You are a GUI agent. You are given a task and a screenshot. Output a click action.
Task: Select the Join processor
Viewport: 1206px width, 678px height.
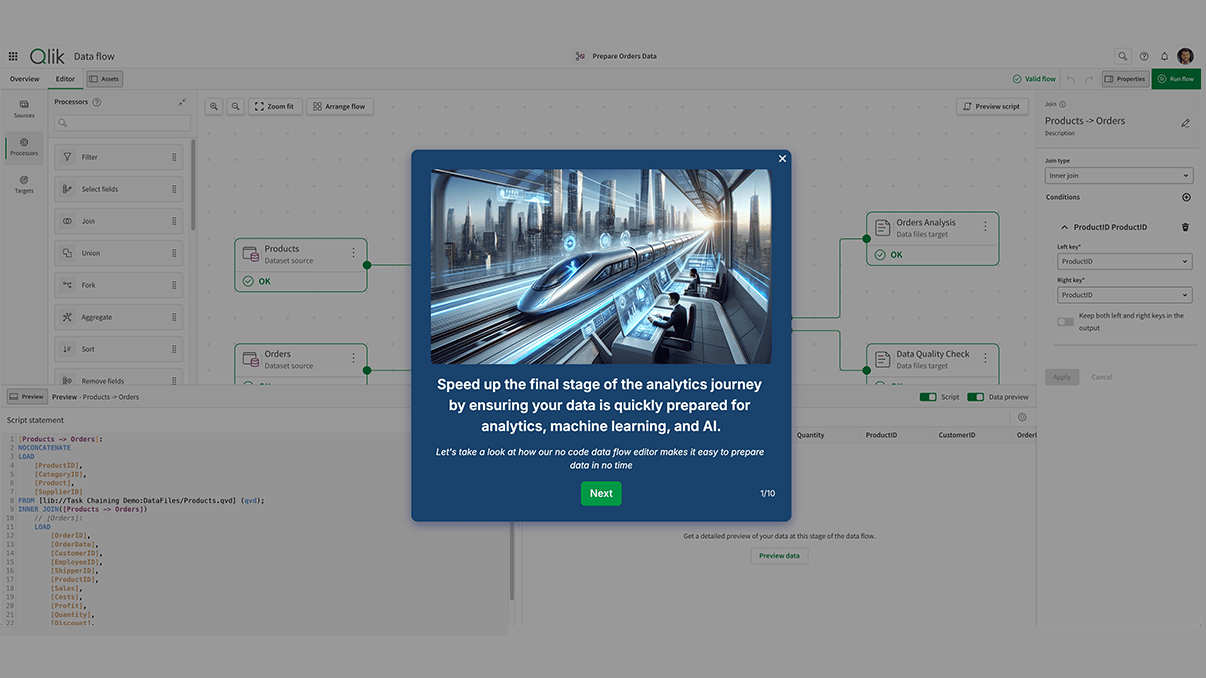pos(118,220)
